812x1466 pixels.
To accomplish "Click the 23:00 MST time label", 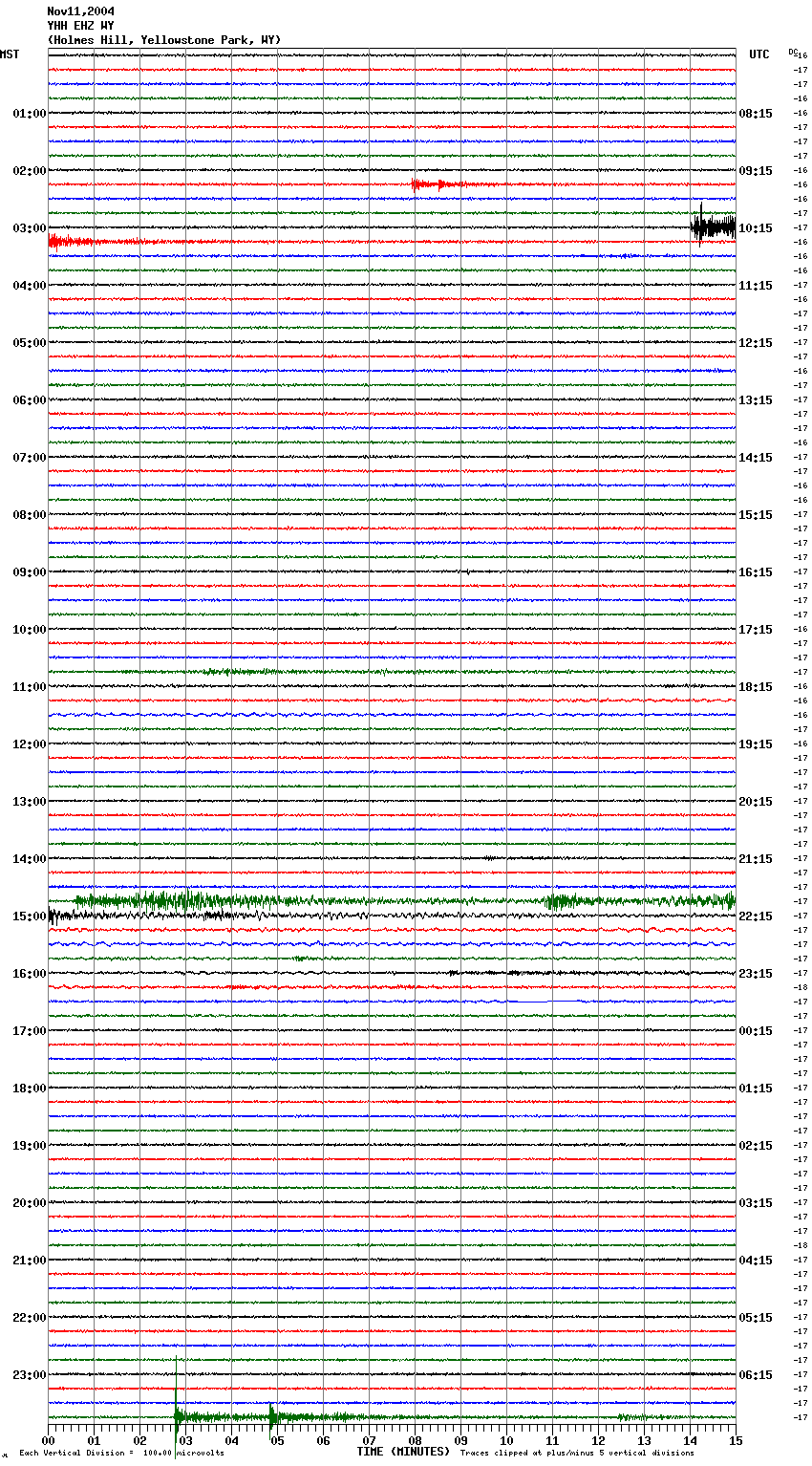I will coord(30,1375).
